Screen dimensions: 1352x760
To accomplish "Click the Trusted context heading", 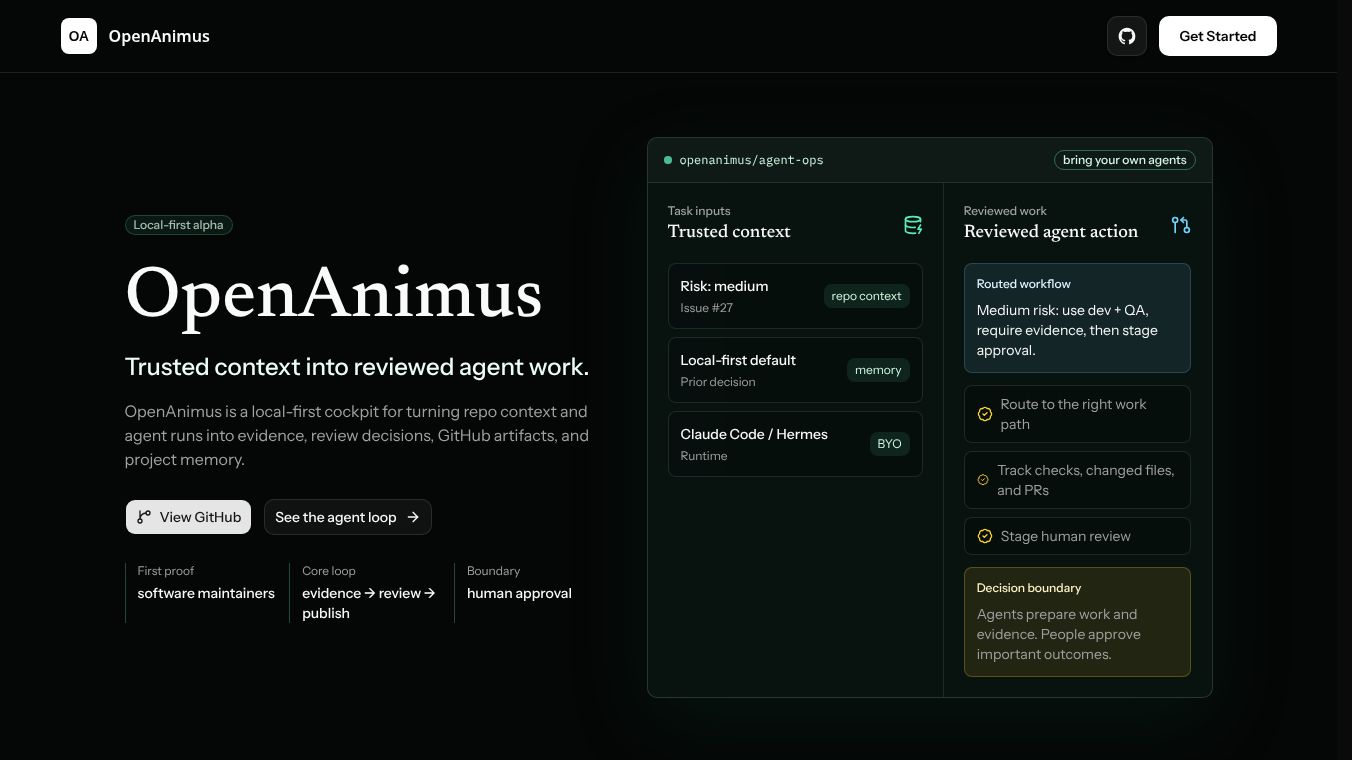I will [729, 231].
